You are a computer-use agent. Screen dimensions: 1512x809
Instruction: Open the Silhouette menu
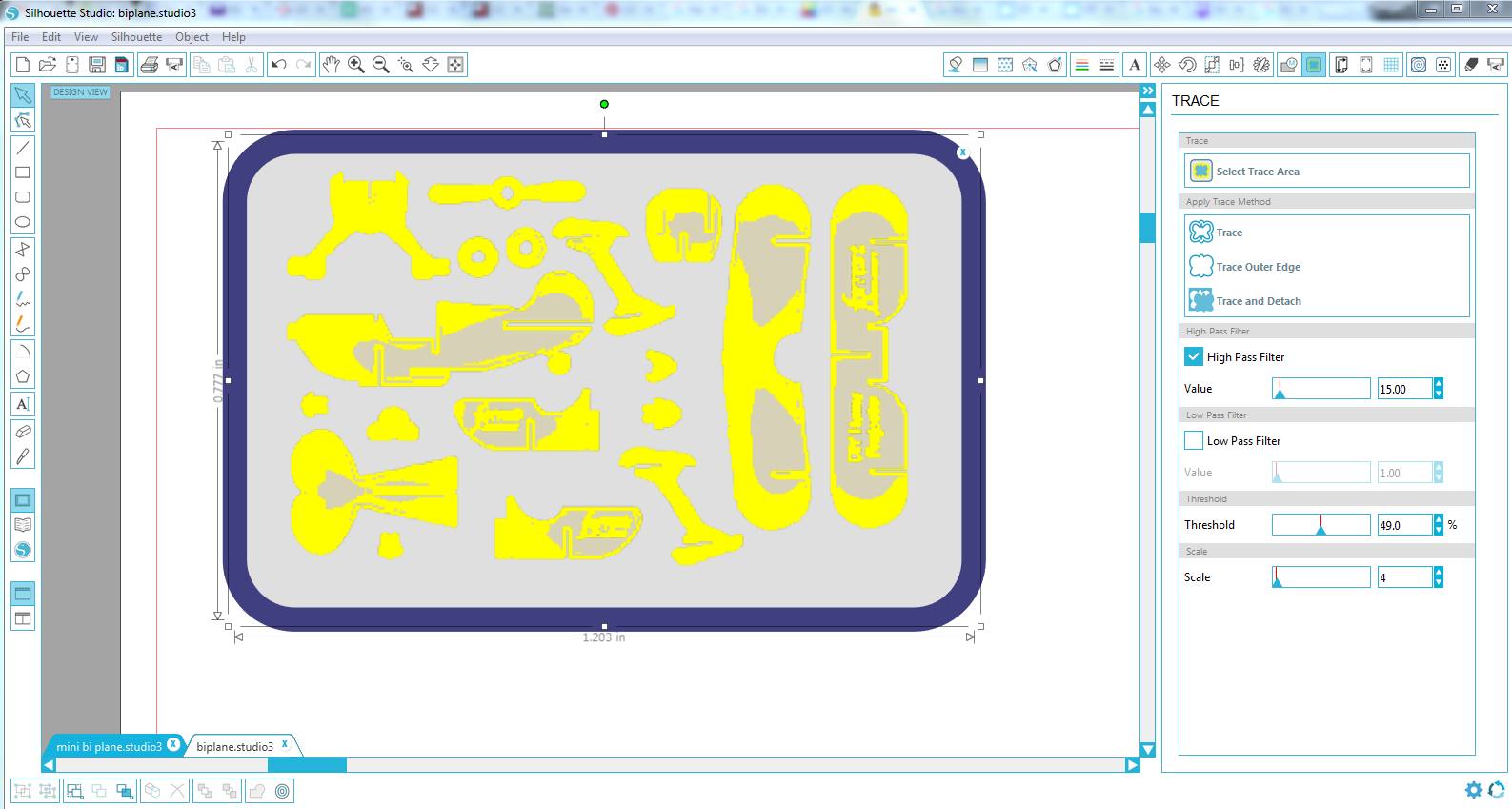point(136,37)
